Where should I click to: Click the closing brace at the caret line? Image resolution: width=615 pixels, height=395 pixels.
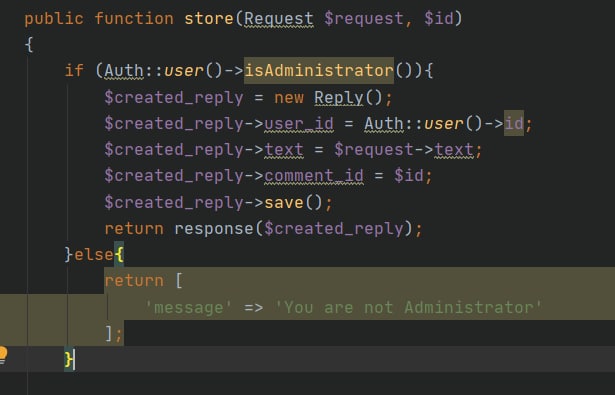pos(69,359)
